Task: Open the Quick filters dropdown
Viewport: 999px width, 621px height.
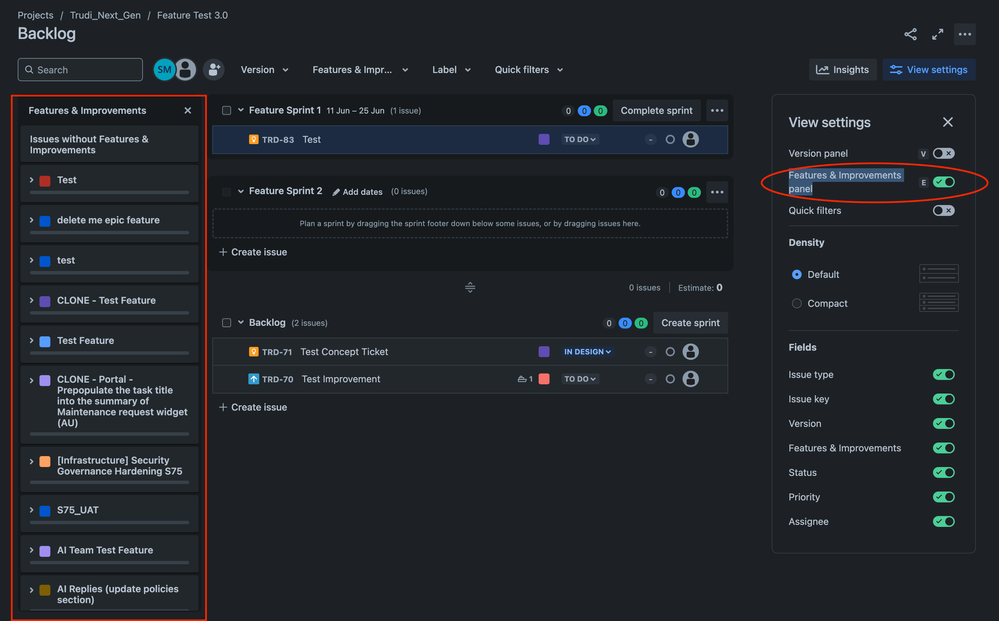Action: coord(529,69)
